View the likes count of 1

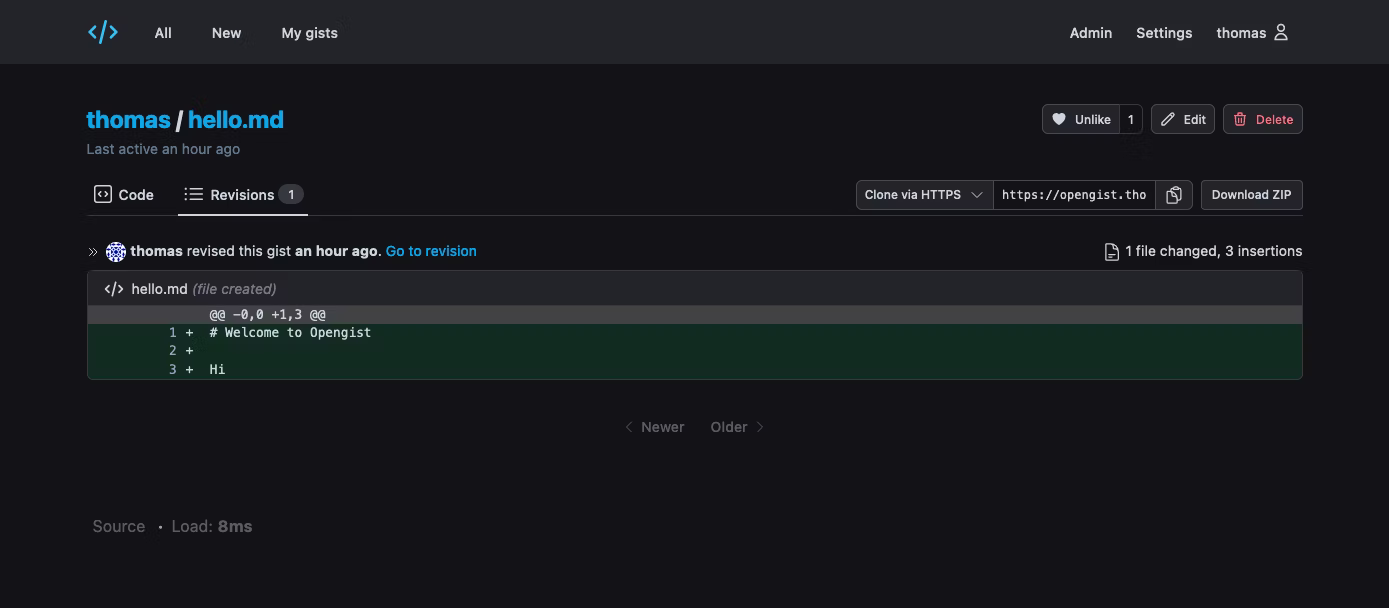tap(1131, 119)
